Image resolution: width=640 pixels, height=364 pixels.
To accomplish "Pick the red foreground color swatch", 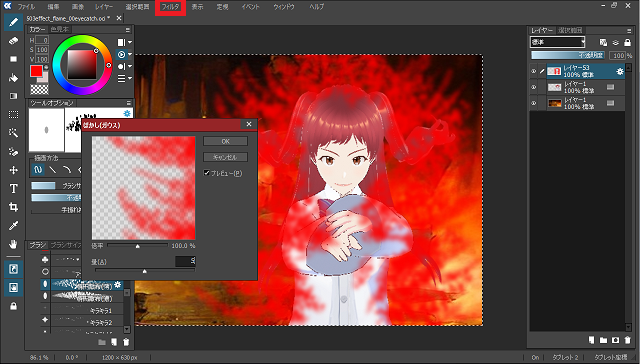I will (36, 71).
